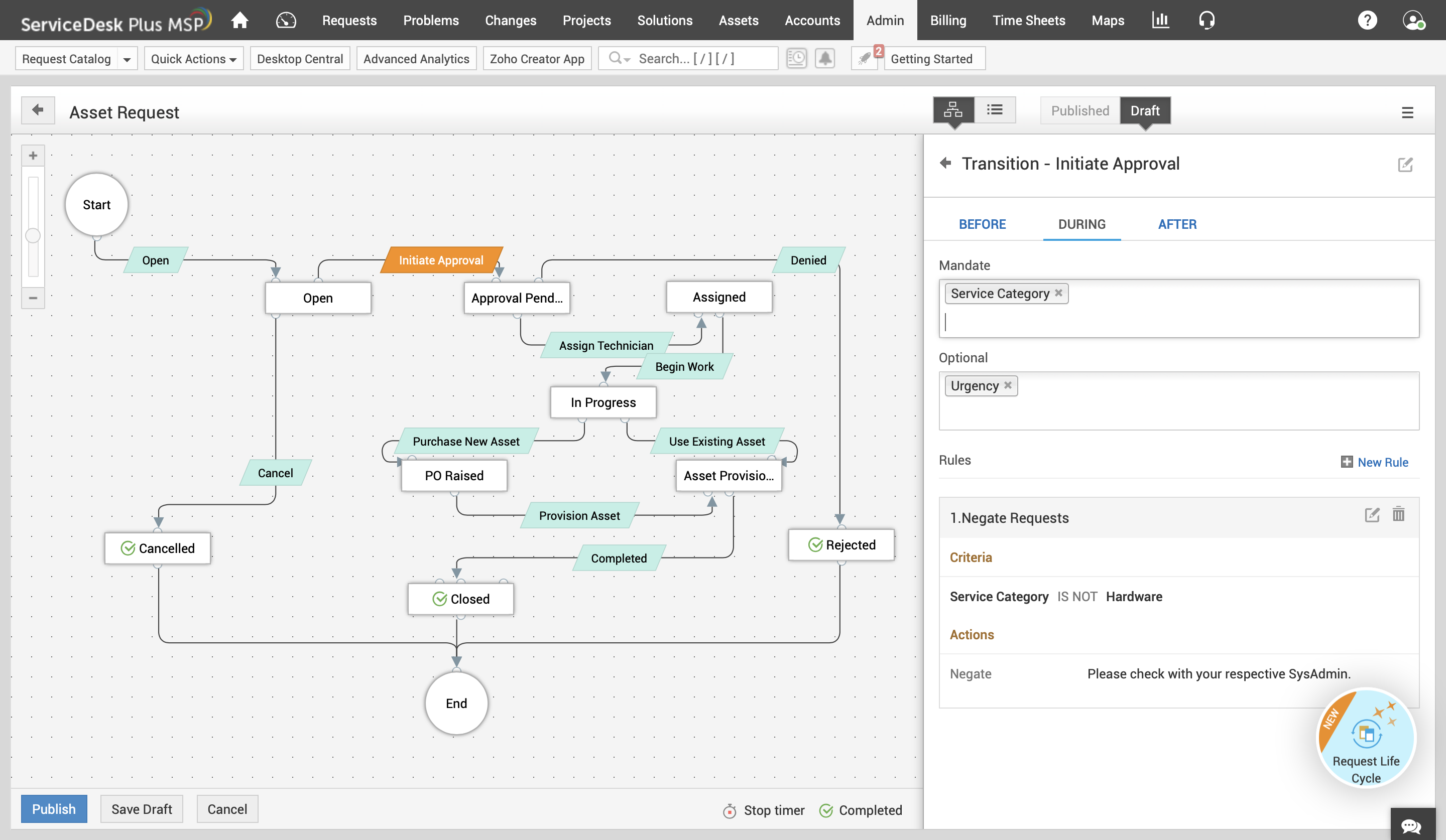Viewport: 1446px width, 840px height.
Task: Select the DURING tab in transition panel
Action: pyautogui.click(x=1082, y=223)
